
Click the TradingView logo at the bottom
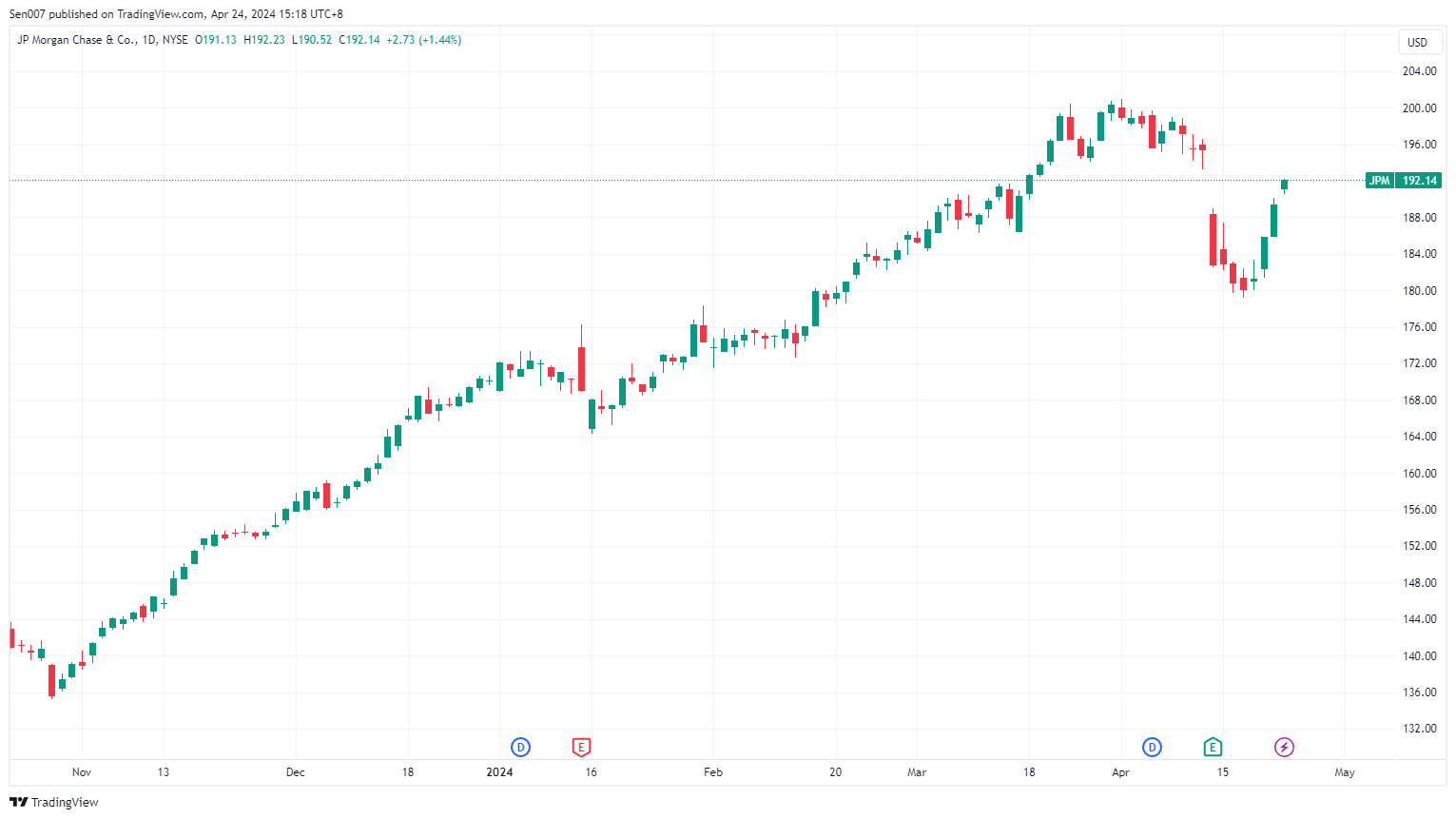coord(54,802)
